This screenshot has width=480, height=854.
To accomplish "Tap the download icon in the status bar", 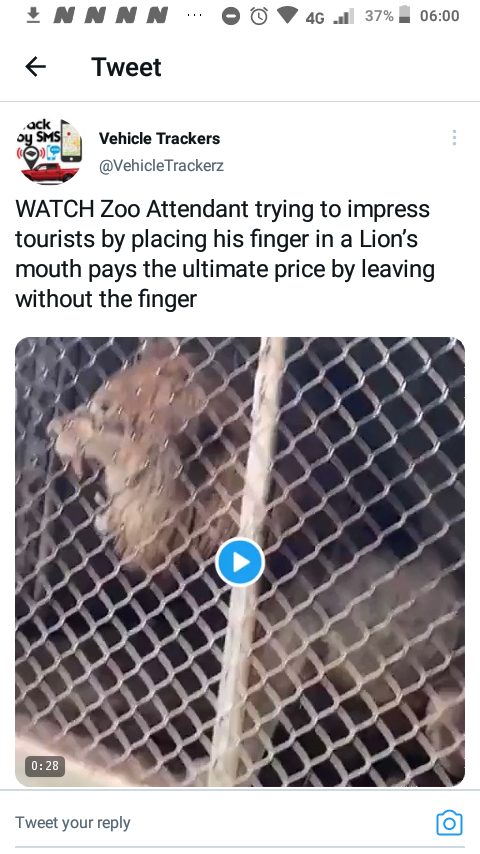I will [34, 15].
